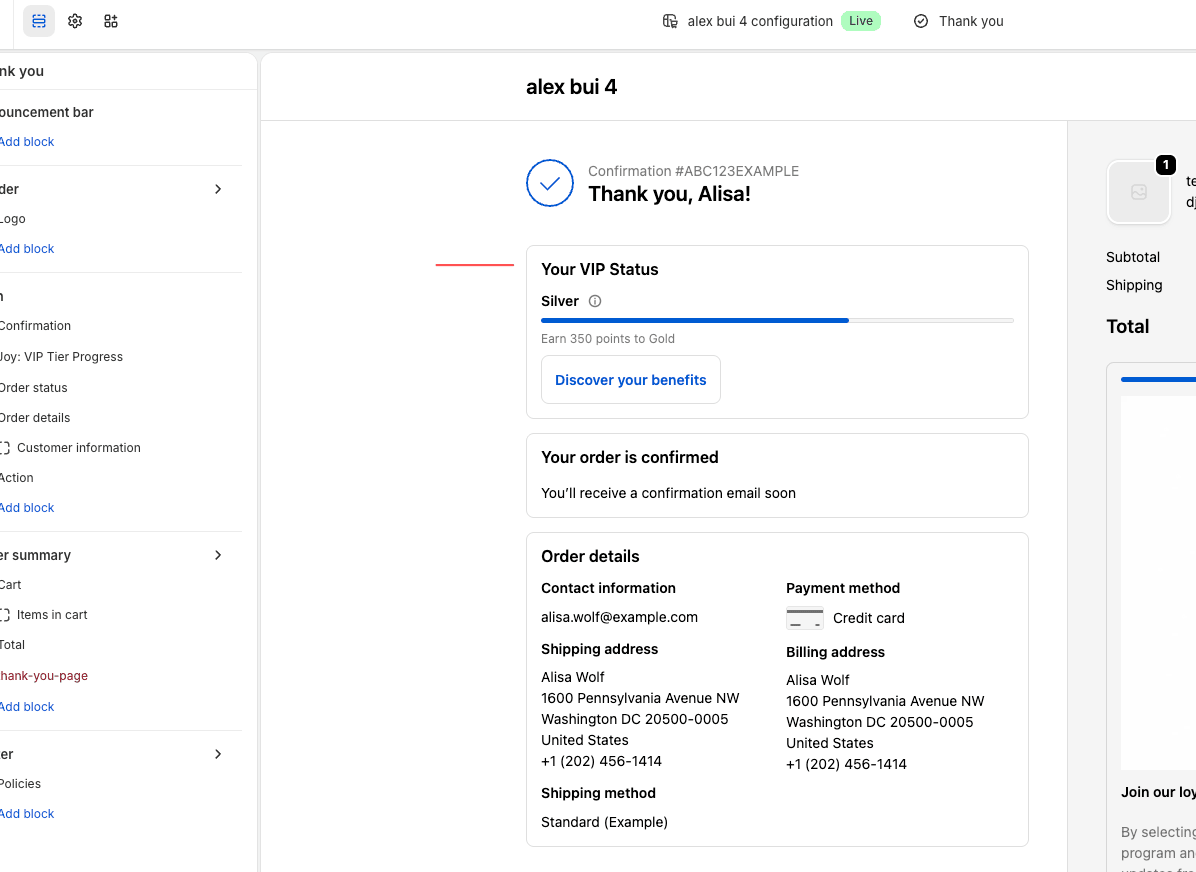Click the credit card payment icon

(x=805, y=618)
